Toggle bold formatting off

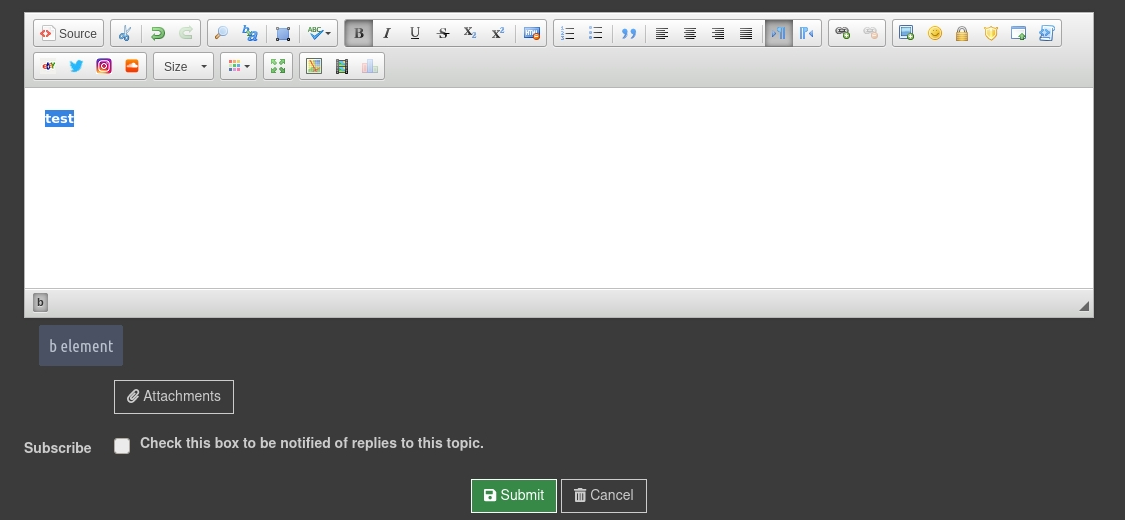point(359,33)
